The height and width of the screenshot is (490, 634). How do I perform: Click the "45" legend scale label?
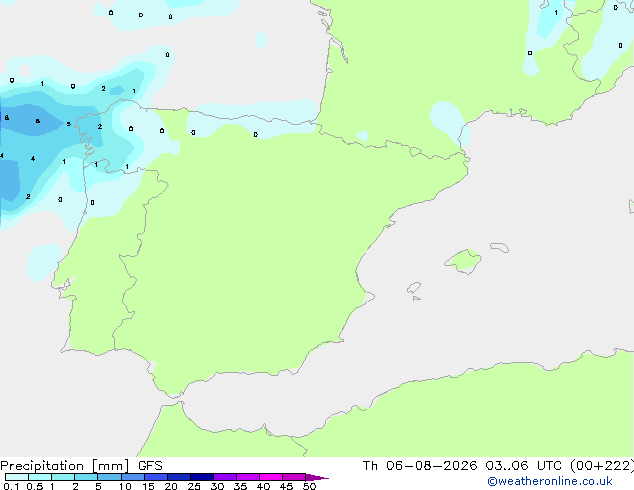(286, 486)
